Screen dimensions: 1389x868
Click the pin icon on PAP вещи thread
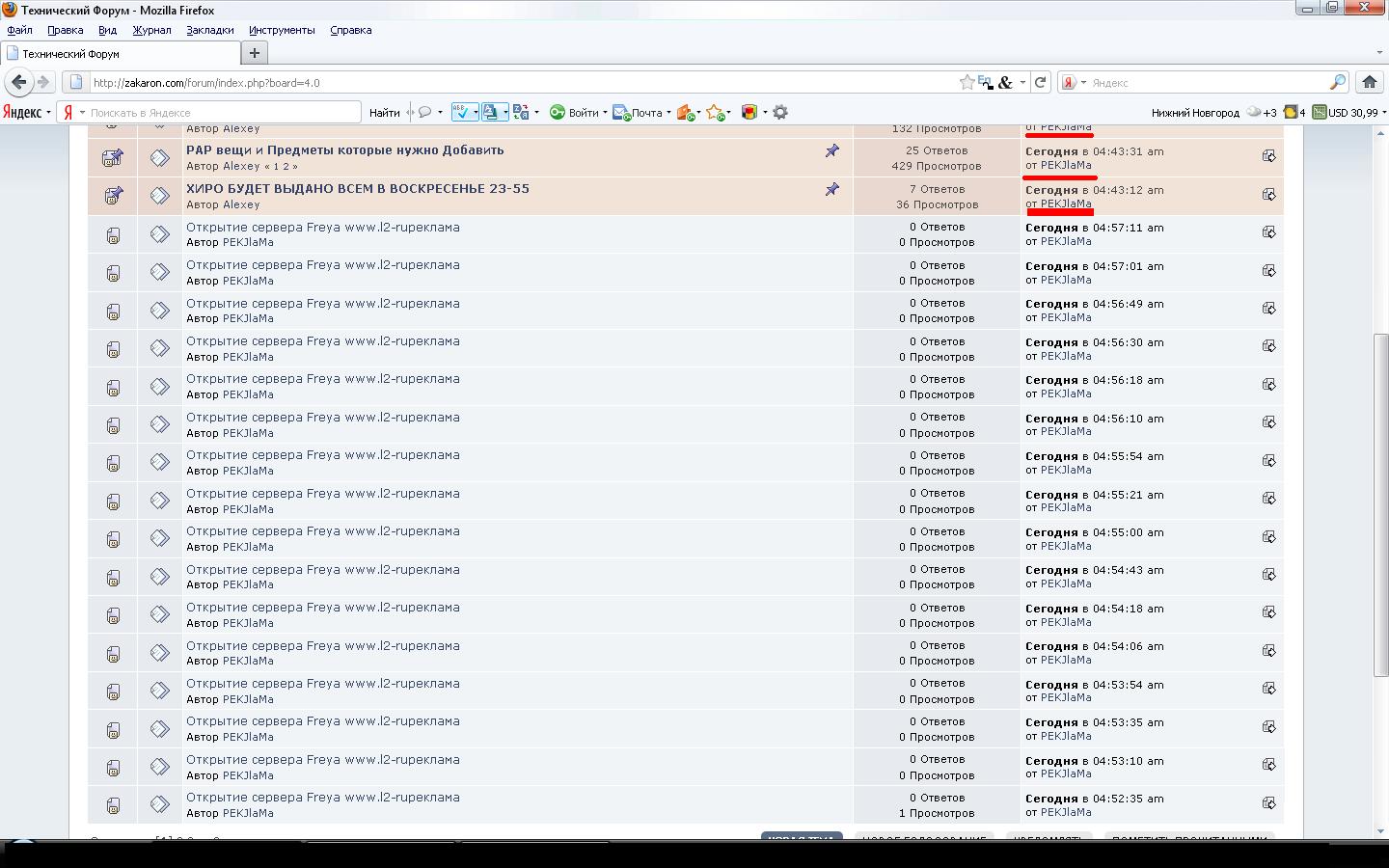tap(831, 151)
